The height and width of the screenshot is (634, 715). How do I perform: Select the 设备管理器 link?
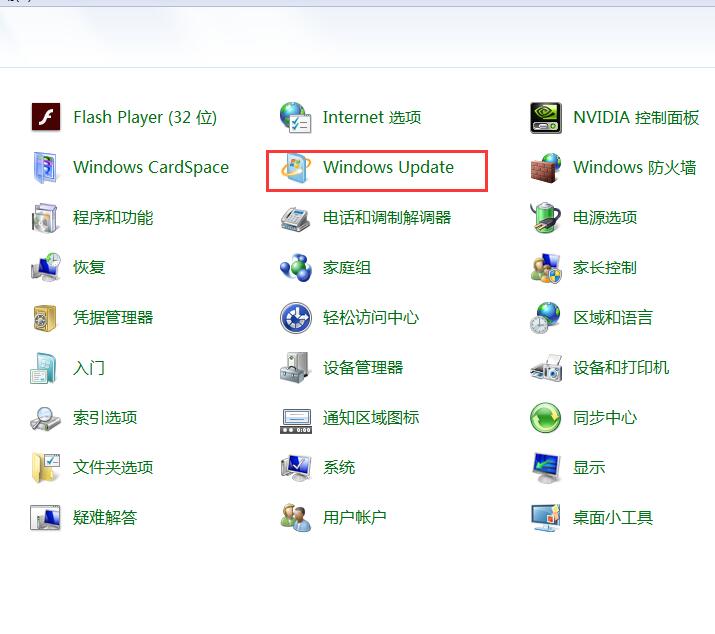(363, 368)
